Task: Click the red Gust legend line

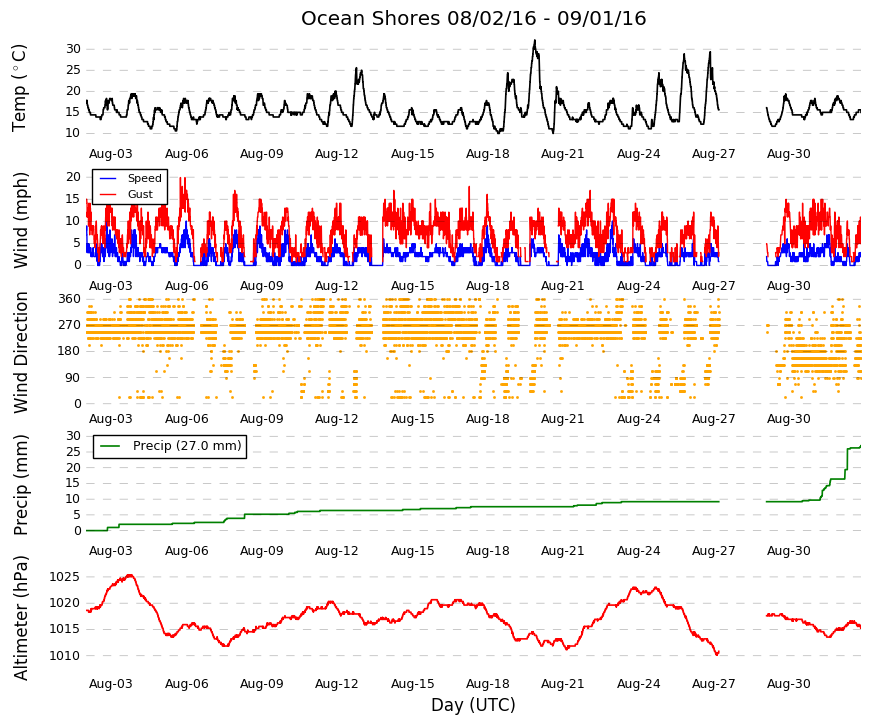Action: click(108, 194)
